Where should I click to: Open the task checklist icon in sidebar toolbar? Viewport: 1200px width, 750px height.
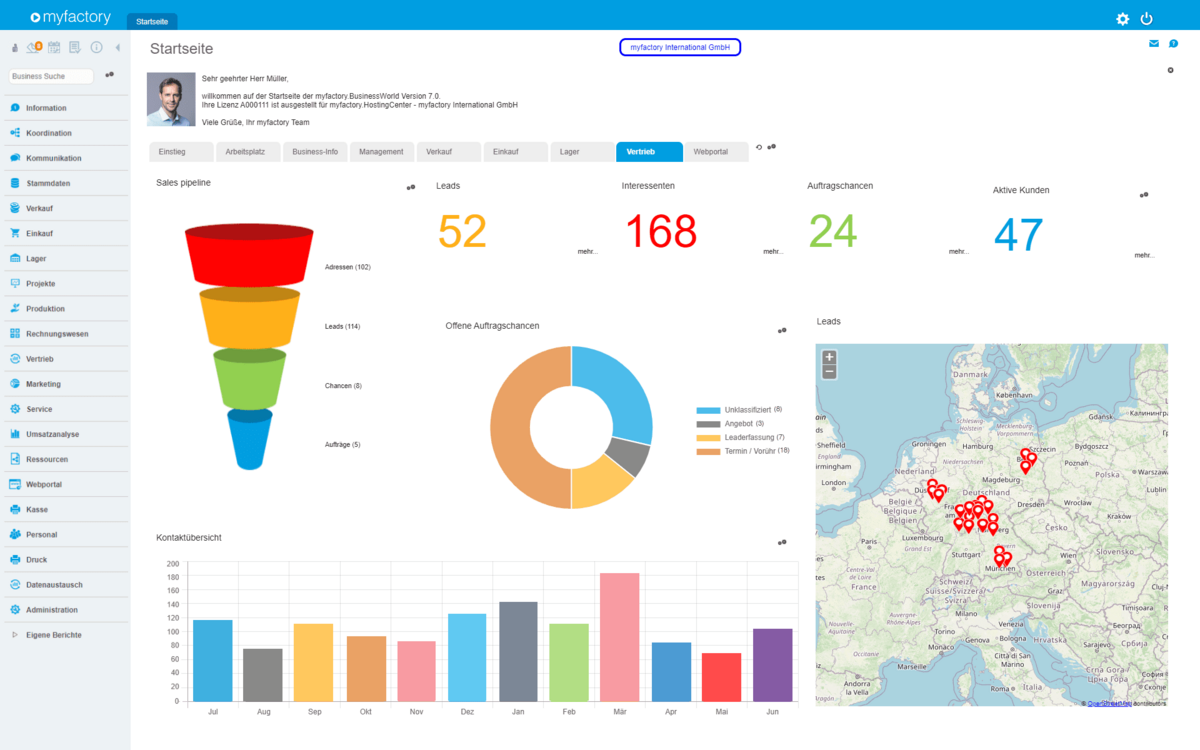[x=75, y=47]
